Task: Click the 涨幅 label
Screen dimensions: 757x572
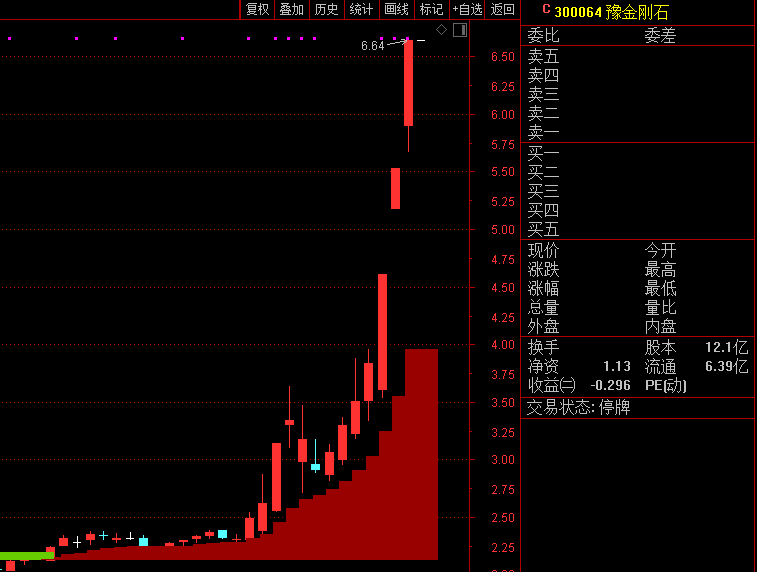Action: (x=543, y=289)
